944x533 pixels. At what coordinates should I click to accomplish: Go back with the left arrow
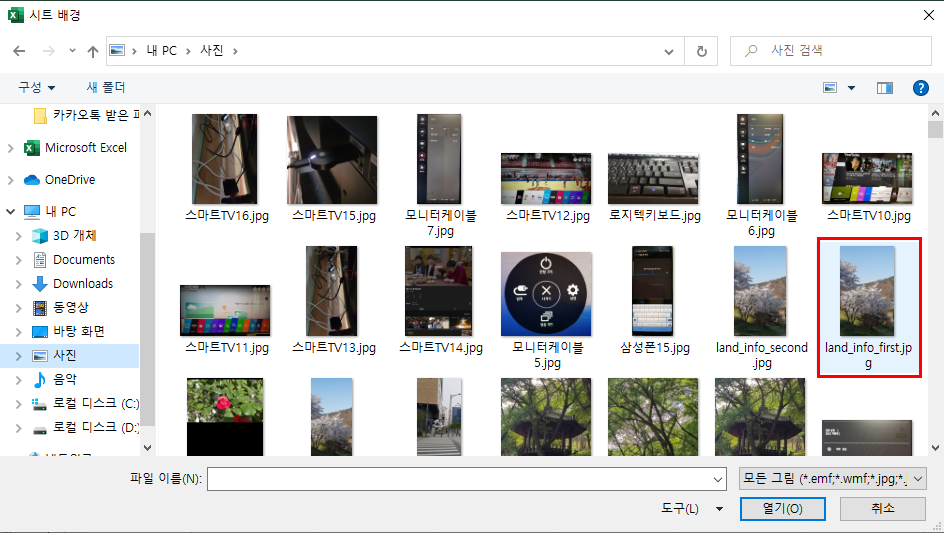click(19, 51)
